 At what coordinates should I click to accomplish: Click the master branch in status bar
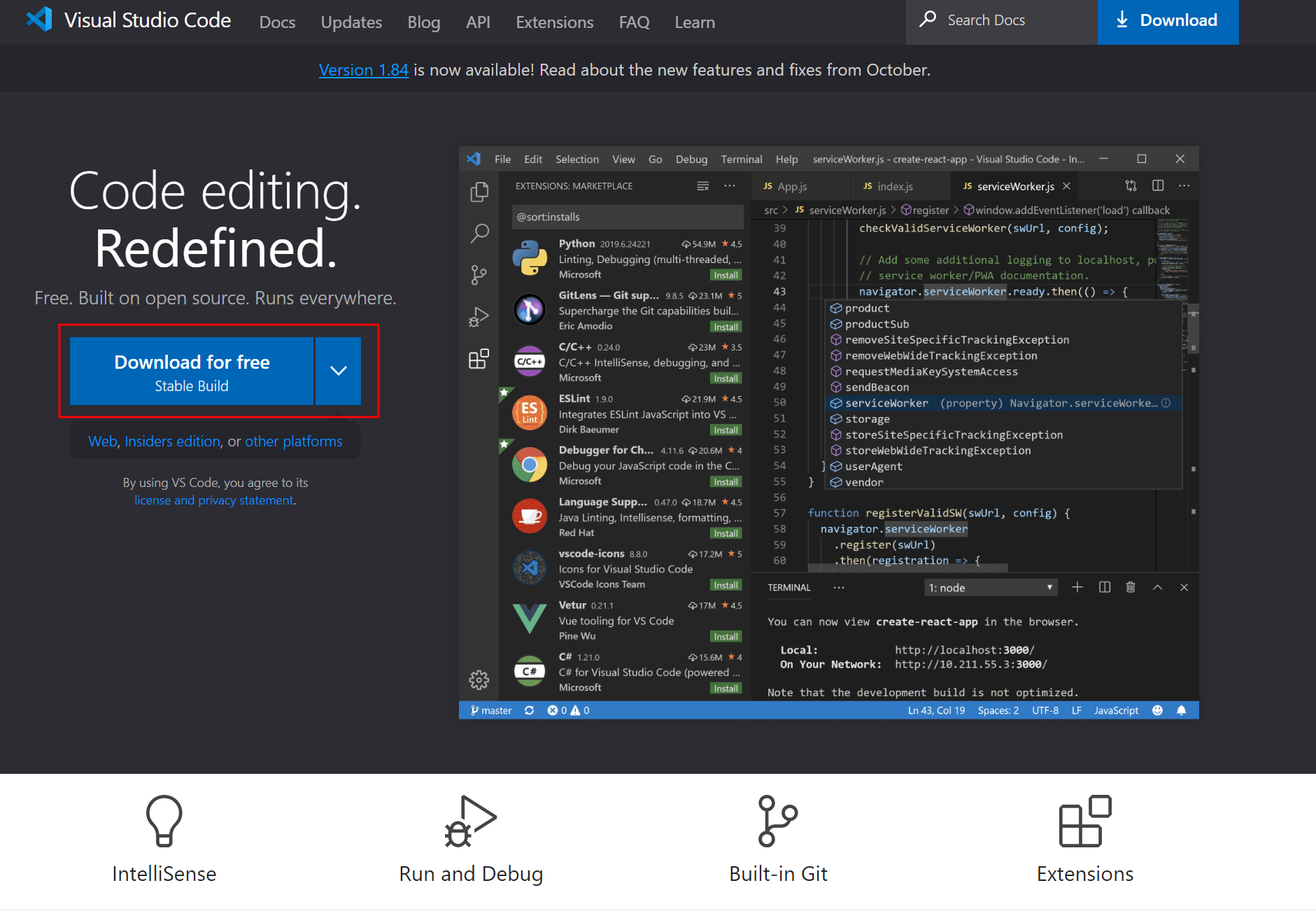click(491, 710)
